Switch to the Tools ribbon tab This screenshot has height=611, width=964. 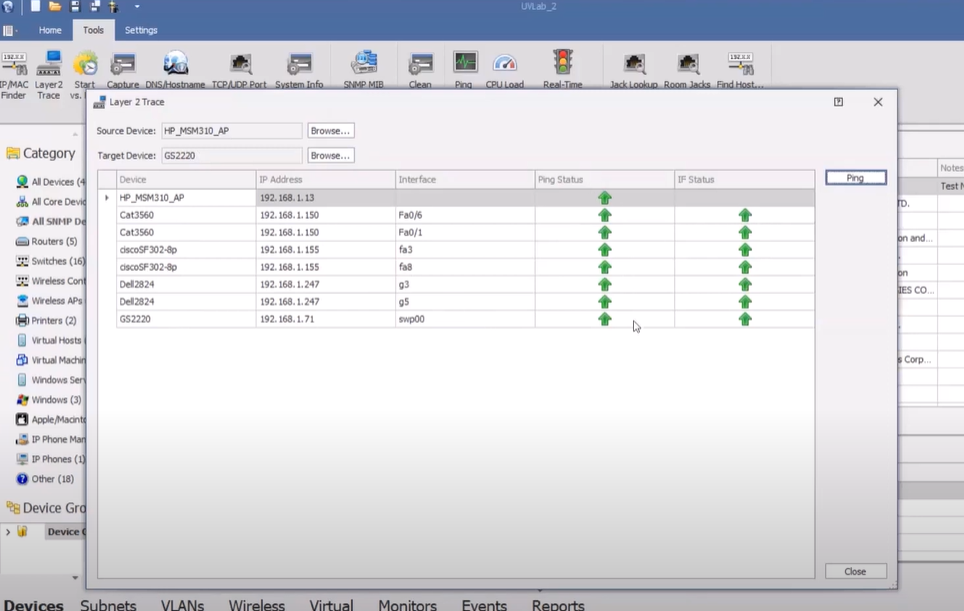coord(93,30)
